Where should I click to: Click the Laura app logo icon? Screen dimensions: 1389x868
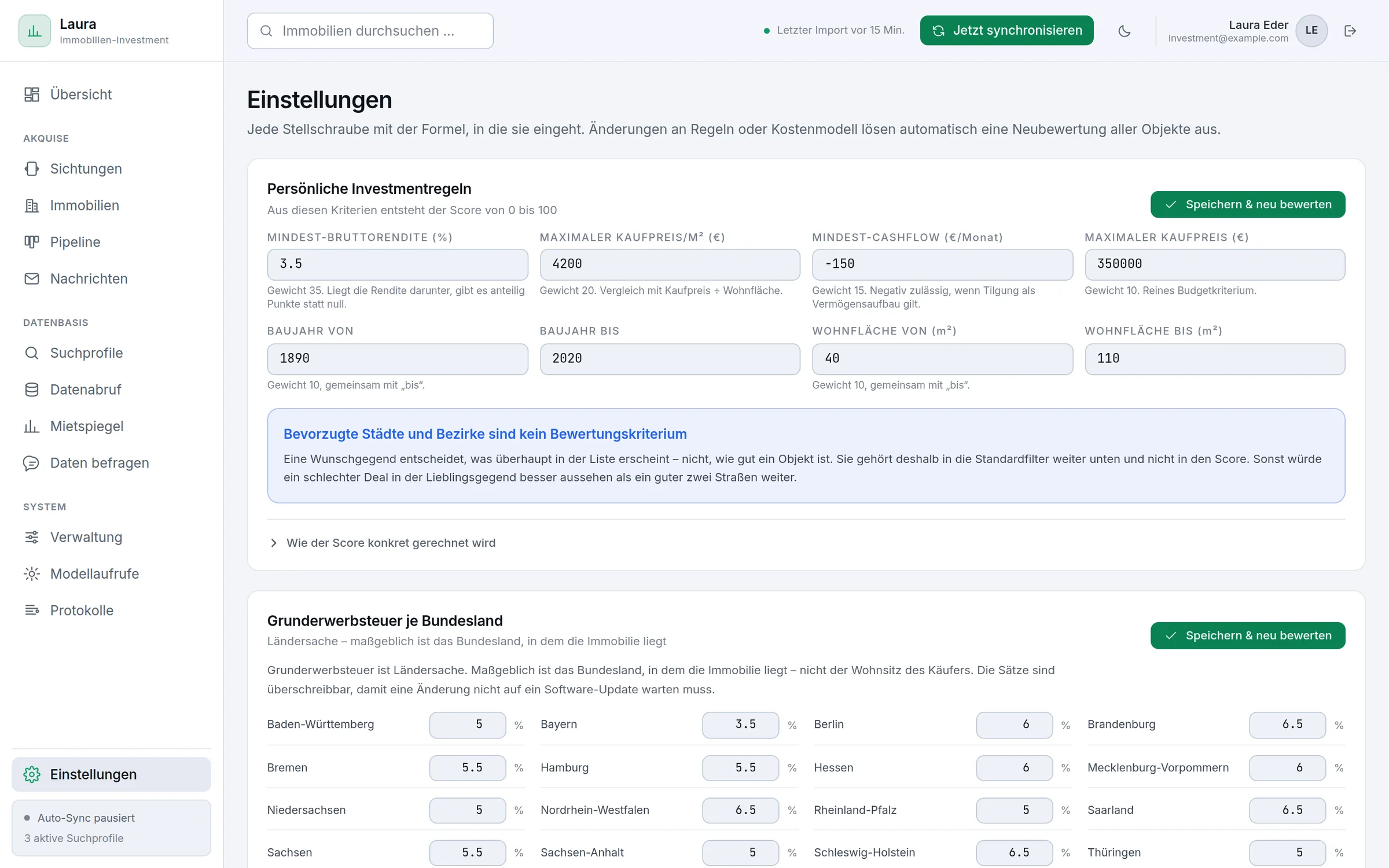click(35, 31)
